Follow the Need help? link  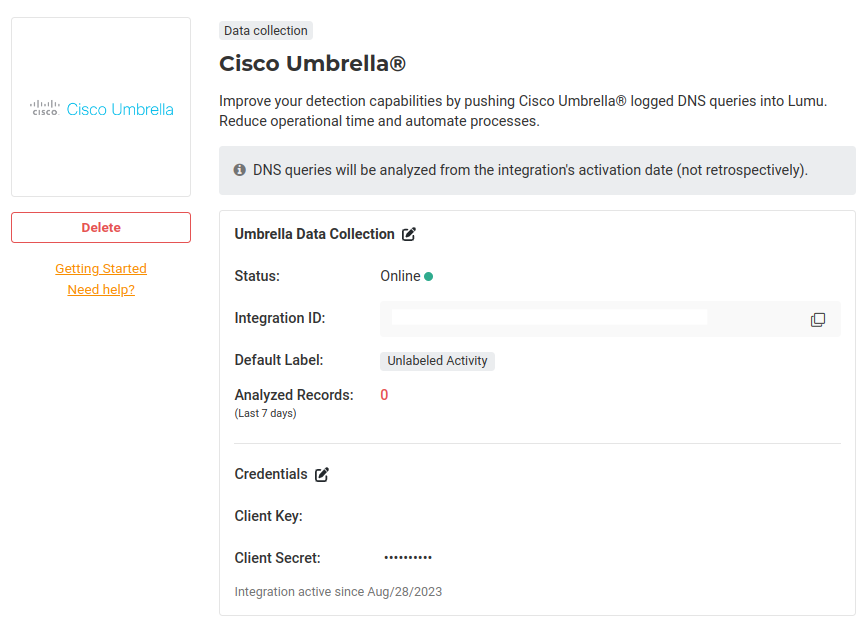(x=101, y=290)
